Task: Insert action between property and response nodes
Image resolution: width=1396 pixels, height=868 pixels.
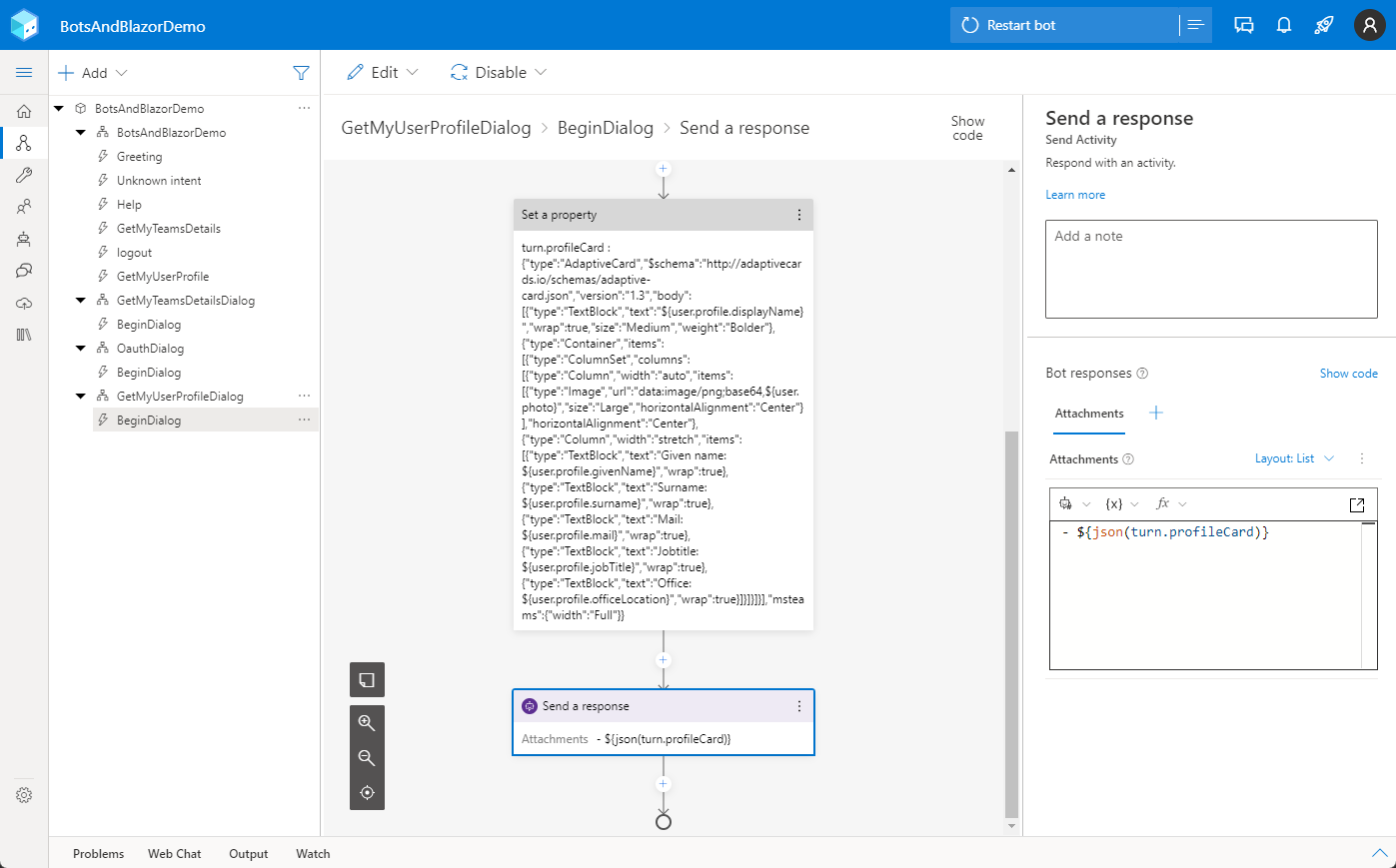Action: click(x=663, y=660)
